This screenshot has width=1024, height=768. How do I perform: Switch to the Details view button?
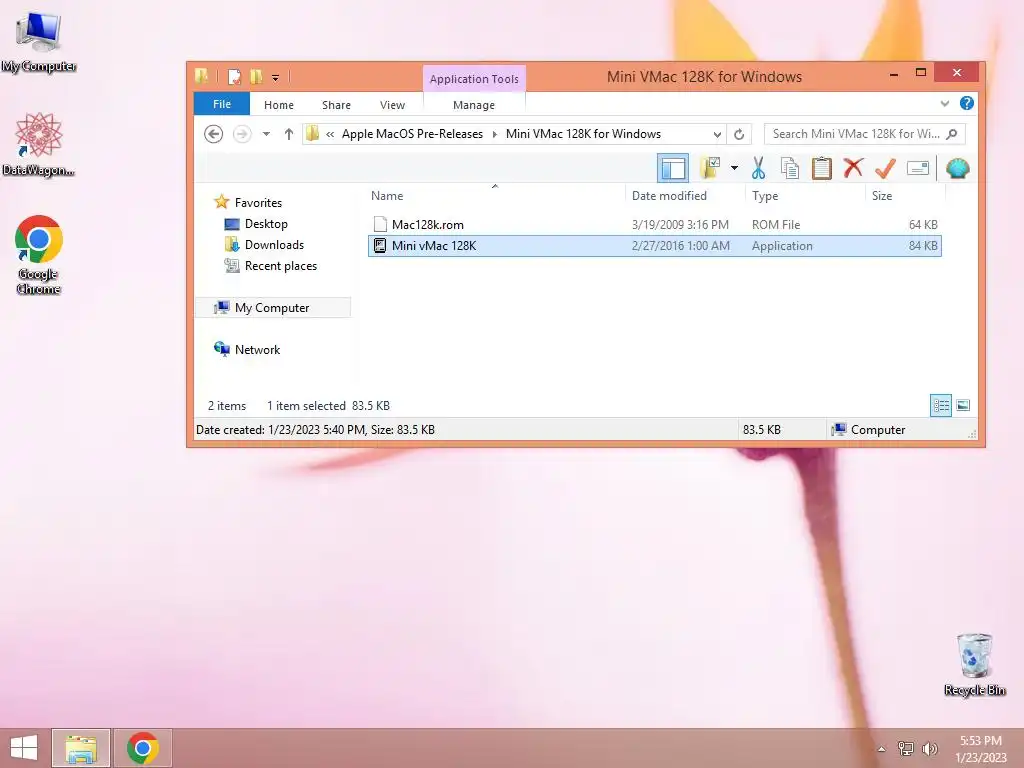coord(941,406)
